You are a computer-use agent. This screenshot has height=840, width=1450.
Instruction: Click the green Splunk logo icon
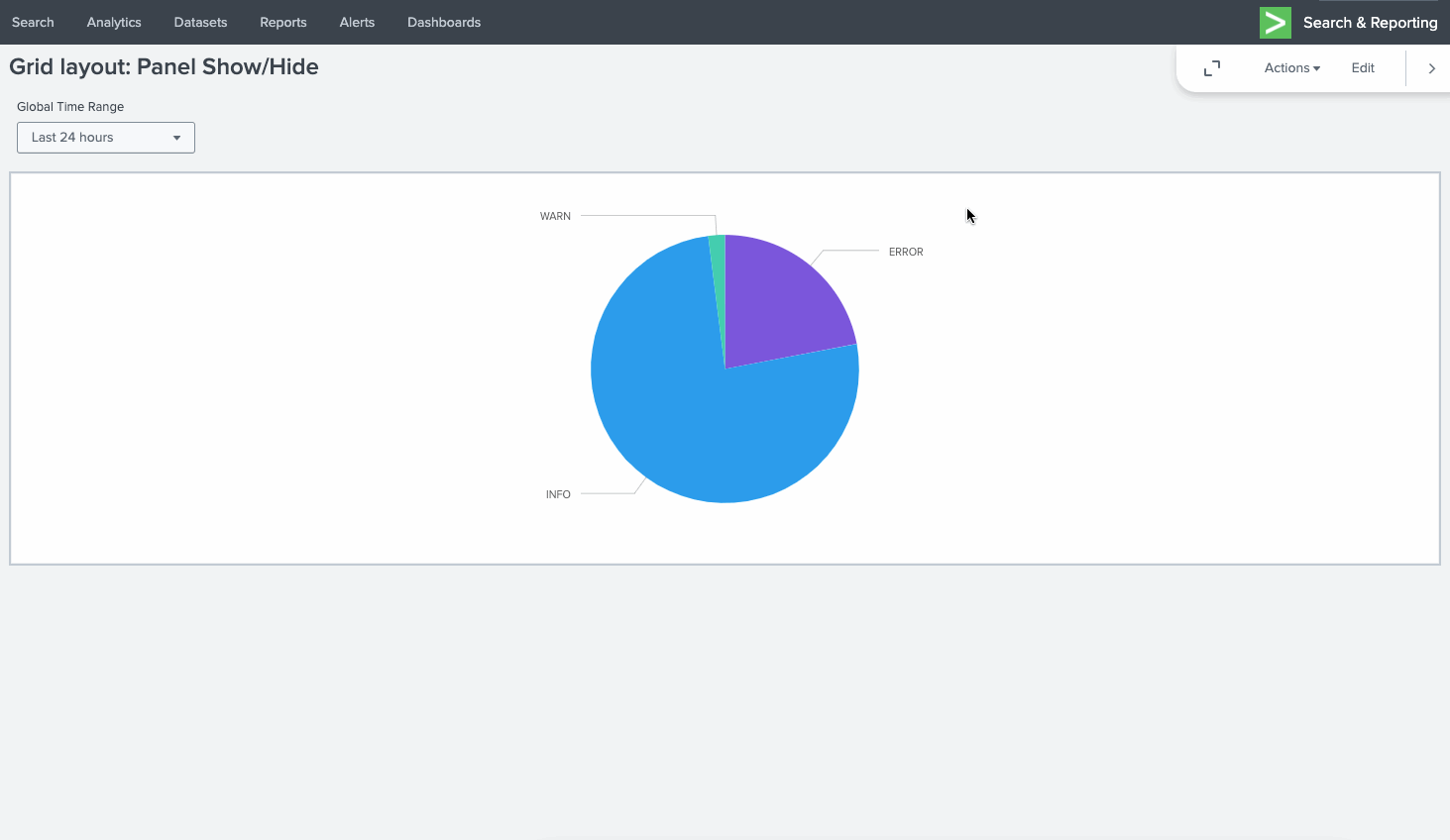[1275, 22]
